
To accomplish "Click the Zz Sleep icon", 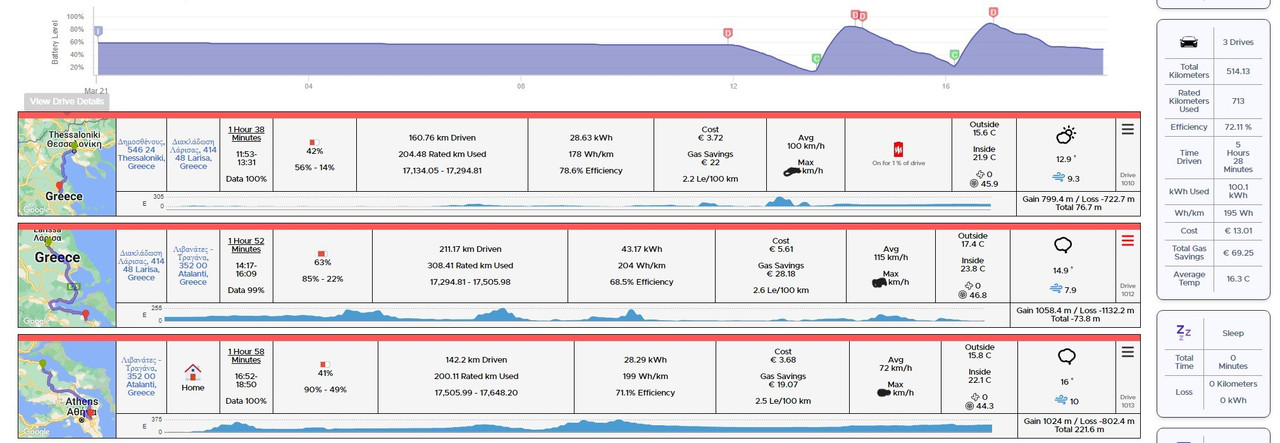I will pos(1183,332).
